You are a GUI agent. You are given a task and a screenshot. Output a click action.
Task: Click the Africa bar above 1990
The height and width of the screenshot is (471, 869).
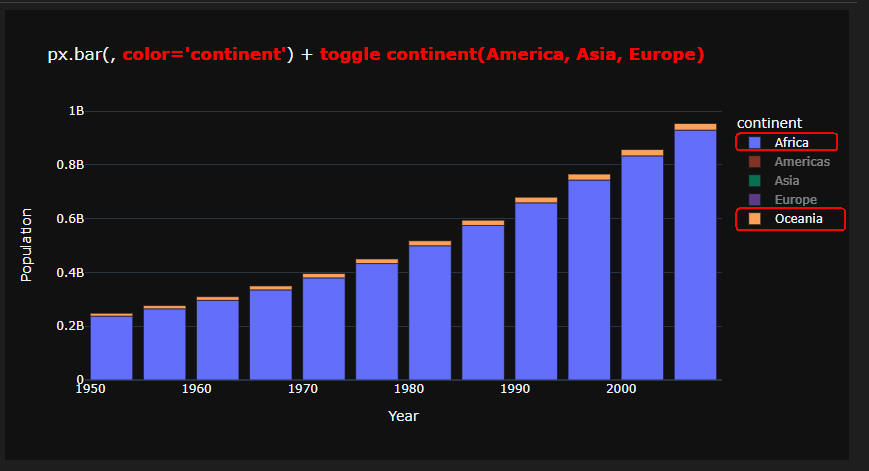click(x=536, y=291)
